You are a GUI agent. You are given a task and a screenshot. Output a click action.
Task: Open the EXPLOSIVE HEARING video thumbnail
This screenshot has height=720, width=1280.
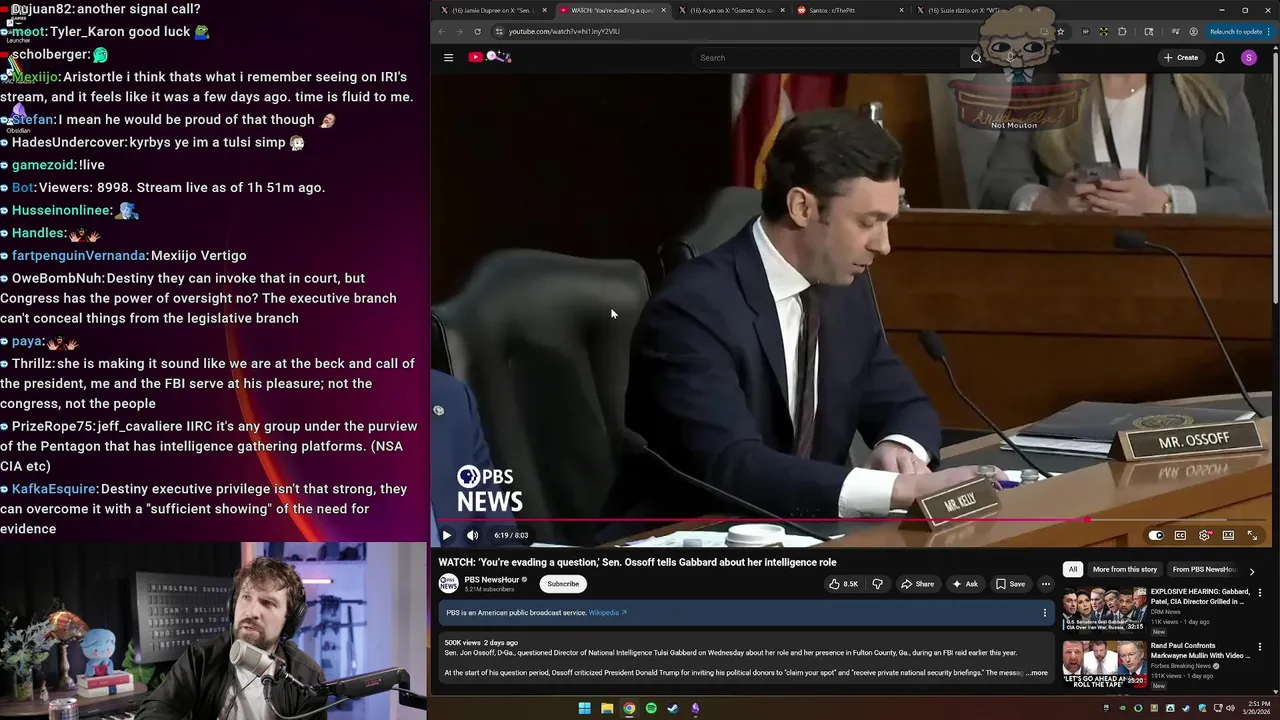[1105, 611]
